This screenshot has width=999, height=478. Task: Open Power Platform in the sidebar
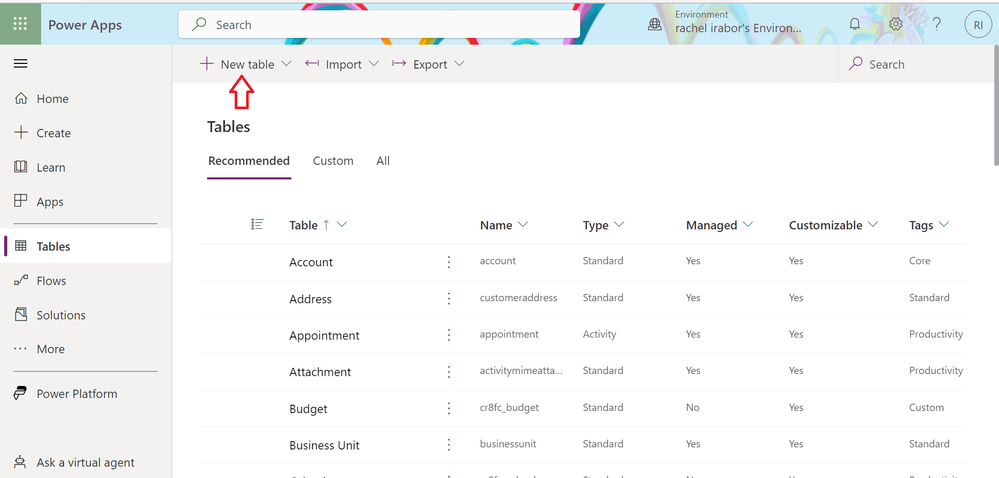tap(85, 394)
